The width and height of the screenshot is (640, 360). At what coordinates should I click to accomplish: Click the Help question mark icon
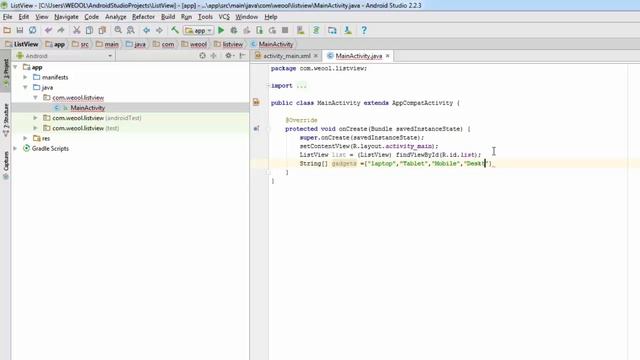point(364,30)
